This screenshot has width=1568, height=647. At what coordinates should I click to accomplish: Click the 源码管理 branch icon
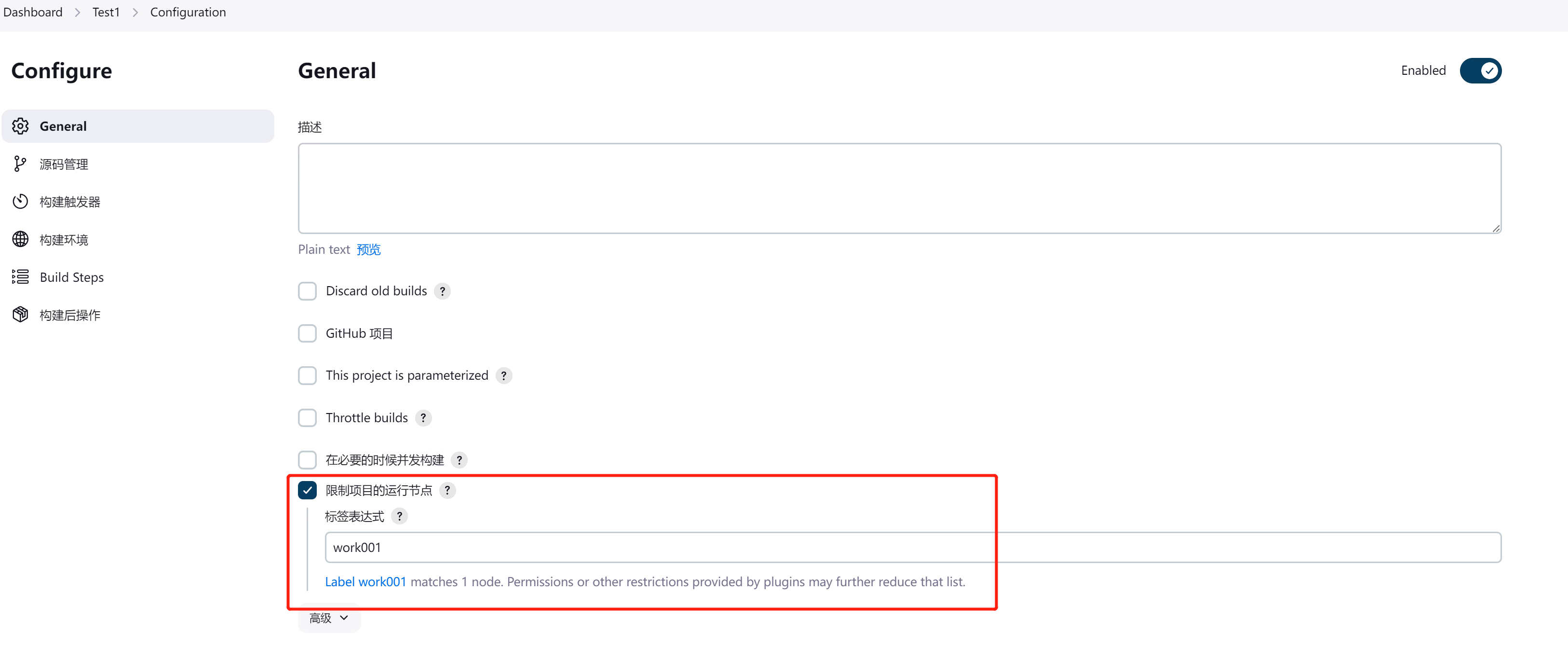[20, 164]
